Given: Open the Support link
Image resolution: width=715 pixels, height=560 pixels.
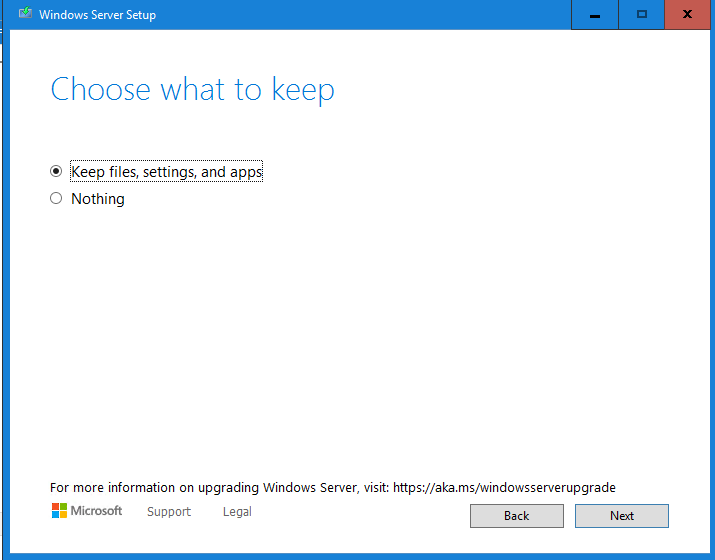Looking at the screenshot, I should pyautogui.click(x=168, y=512).
